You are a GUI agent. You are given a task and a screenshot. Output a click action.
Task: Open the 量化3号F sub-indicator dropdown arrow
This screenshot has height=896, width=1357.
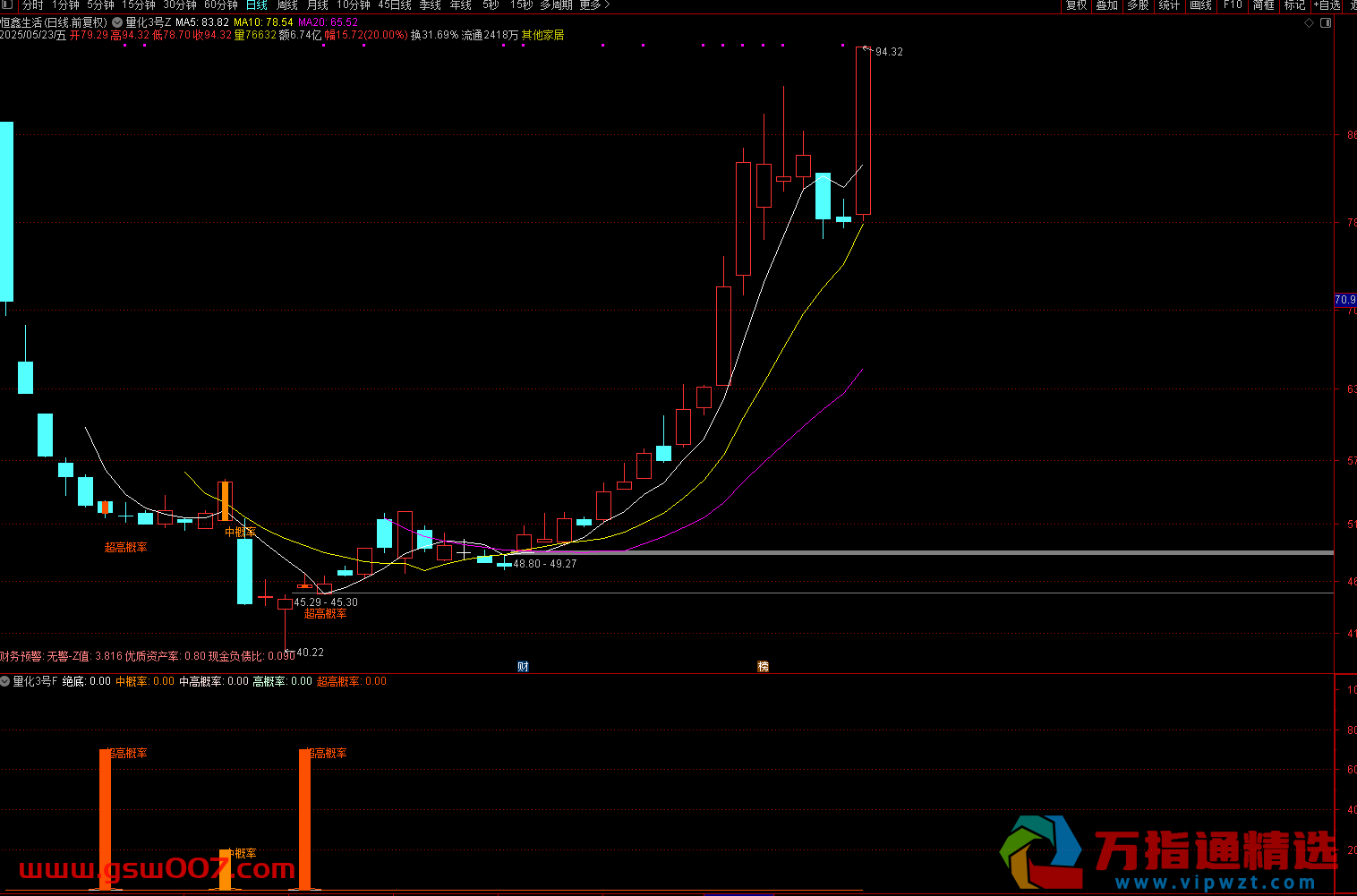coord(5,681)
